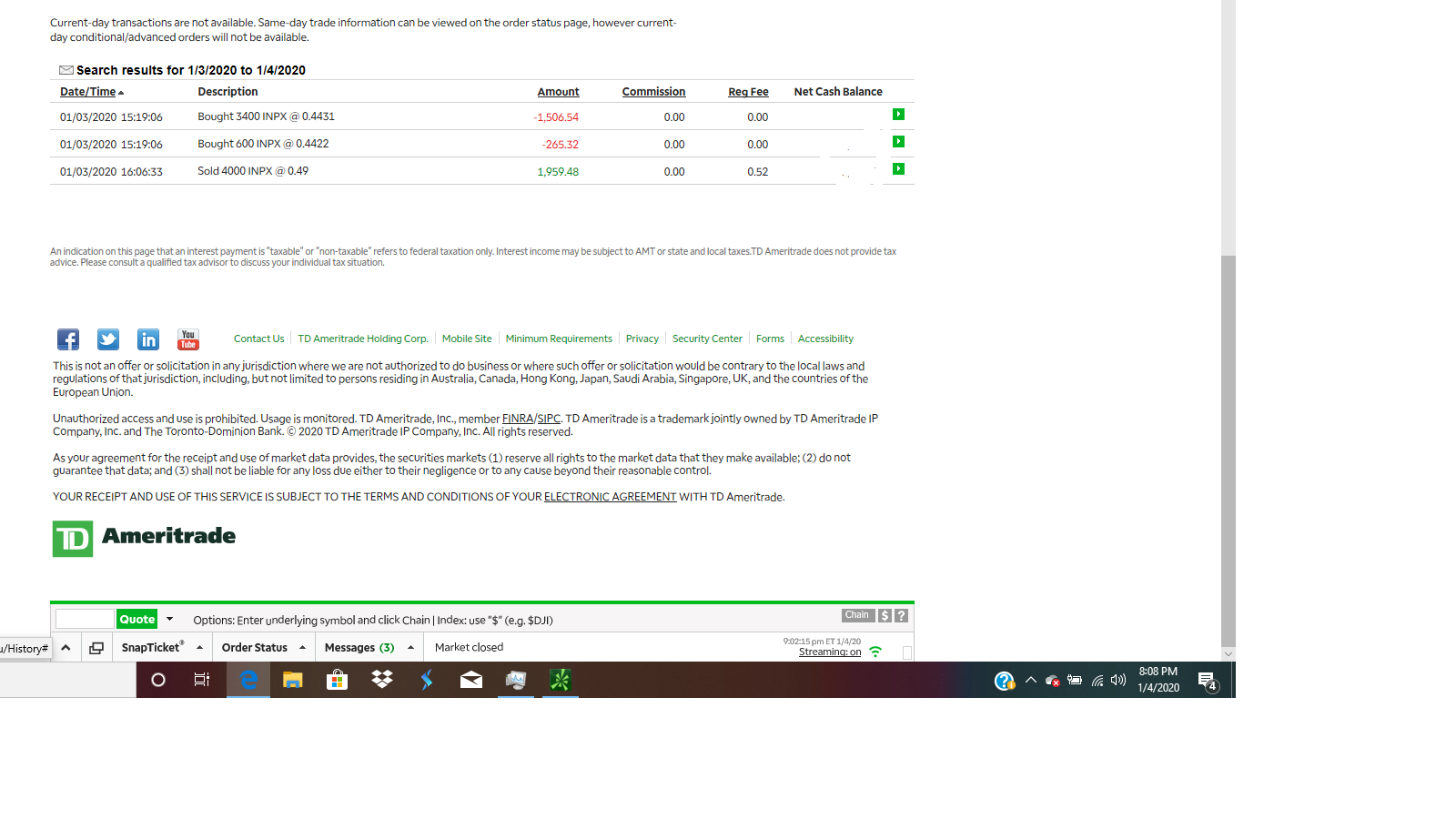Open the Mobile Site link

[467, 339]
